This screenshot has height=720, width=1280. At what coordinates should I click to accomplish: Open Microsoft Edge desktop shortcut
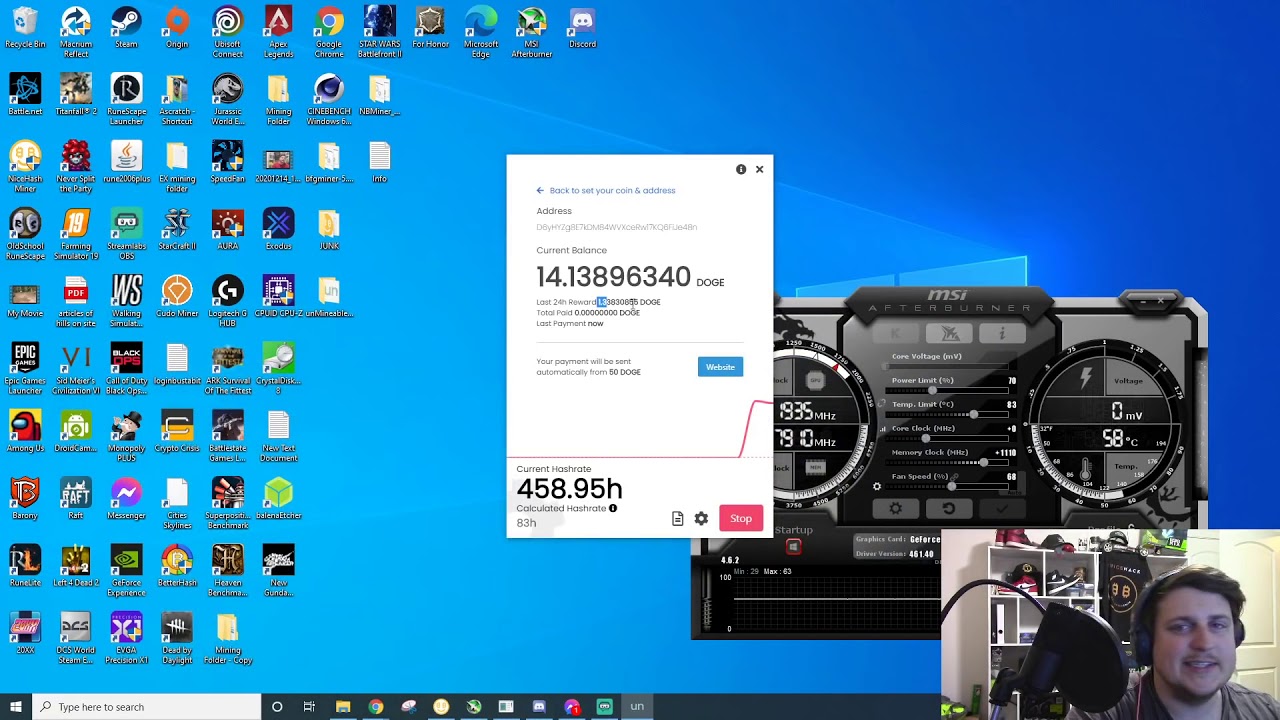pos(481,32)
